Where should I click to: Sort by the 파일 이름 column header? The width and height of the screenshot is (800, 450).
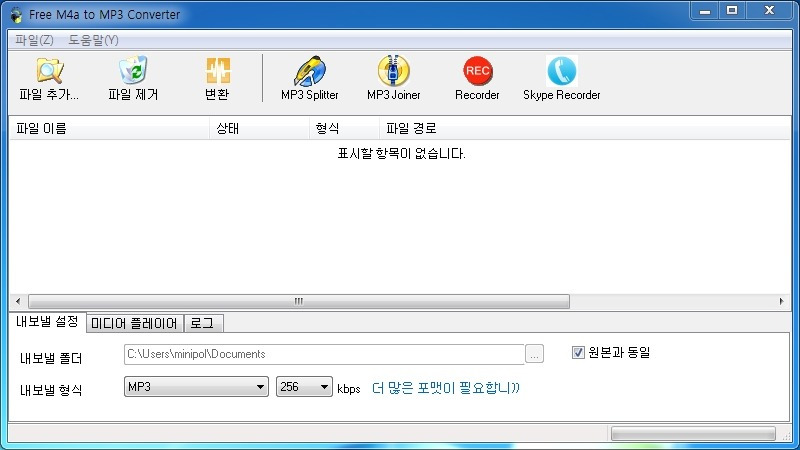point(109,129)
